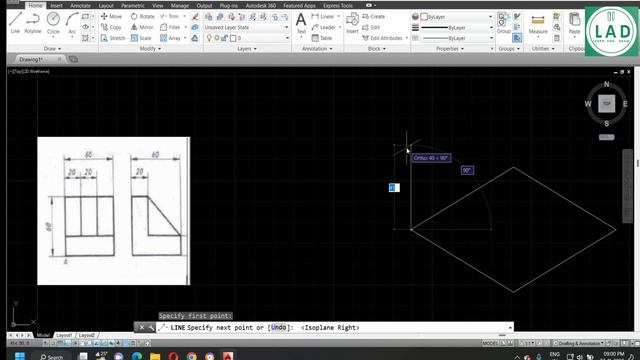Image resolution: width=640 pixels, height=360 pixels.
Task: Activate the Stretch command
Action: coord(113,38)
